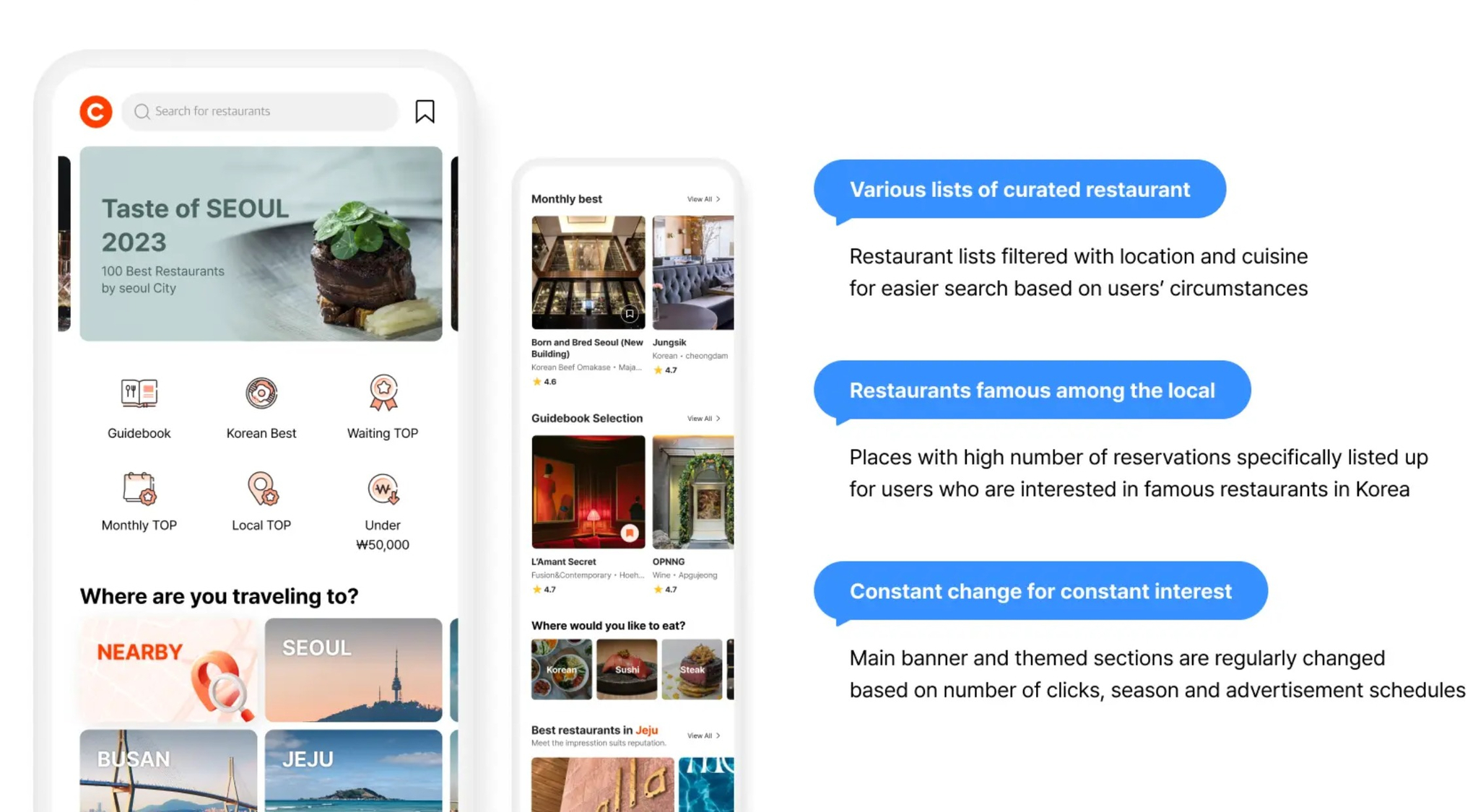
Task: Click Constant change for constant interest bubble
Action: [x=1040, y=591]
